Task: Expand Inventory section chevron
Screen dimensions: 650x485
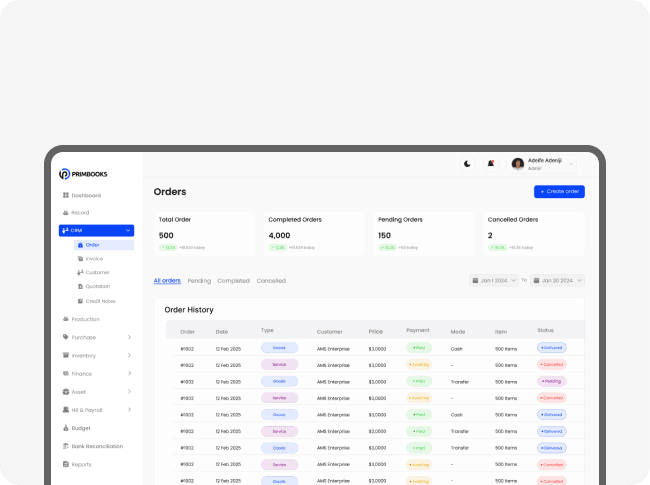Action: point(129,355)
